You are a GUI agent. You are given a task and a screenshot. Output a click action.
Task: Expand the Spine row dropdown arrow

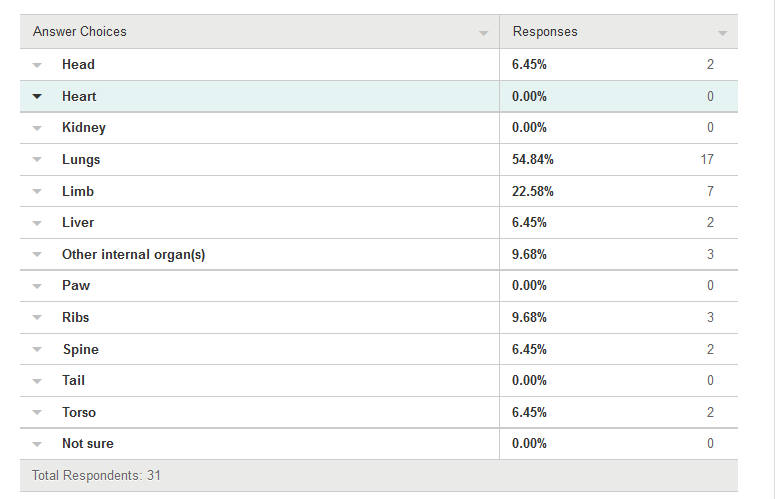37,349
